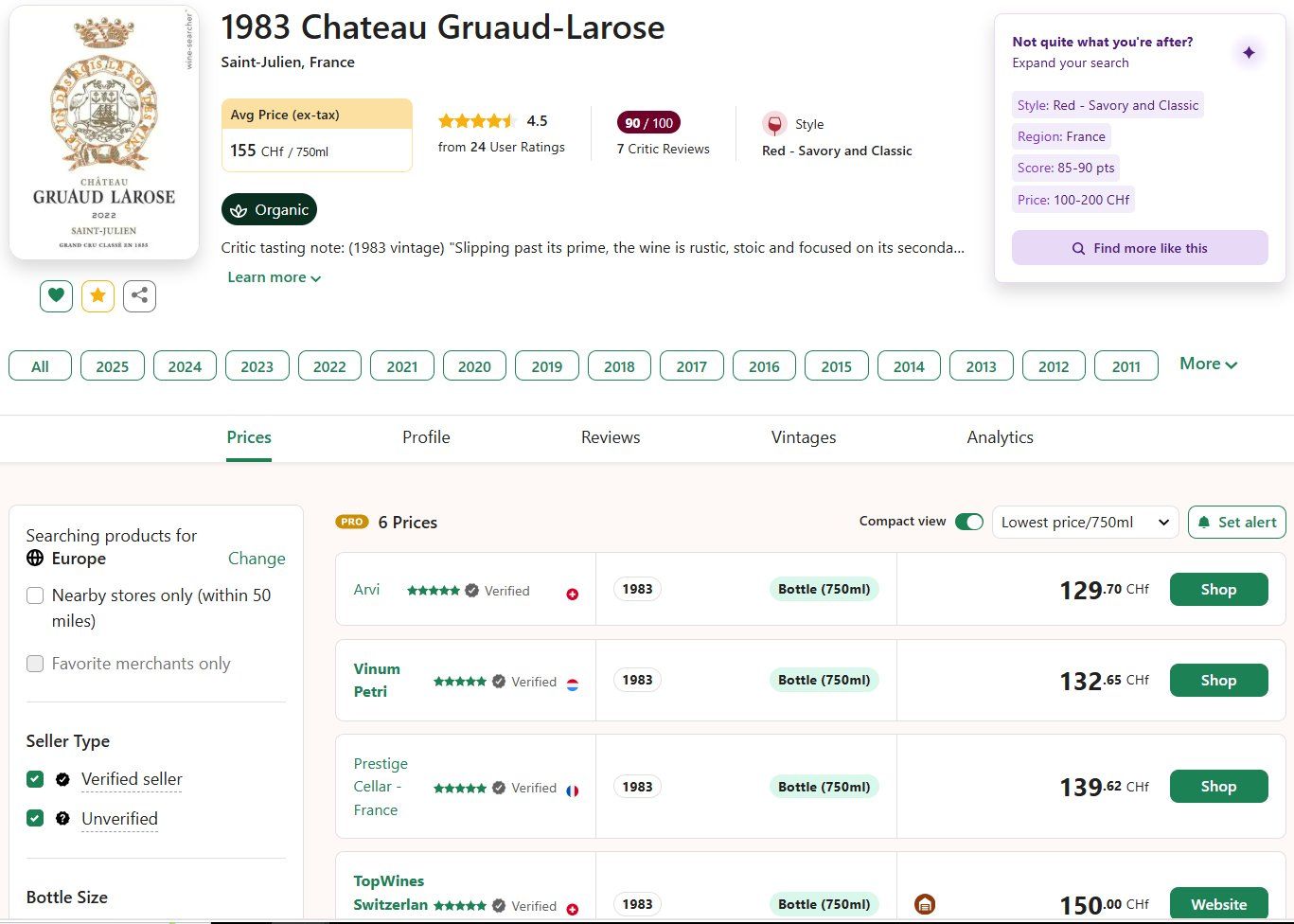Open the Analytics tab
Screen dimensions: 1294x924
click(1000, 437)
